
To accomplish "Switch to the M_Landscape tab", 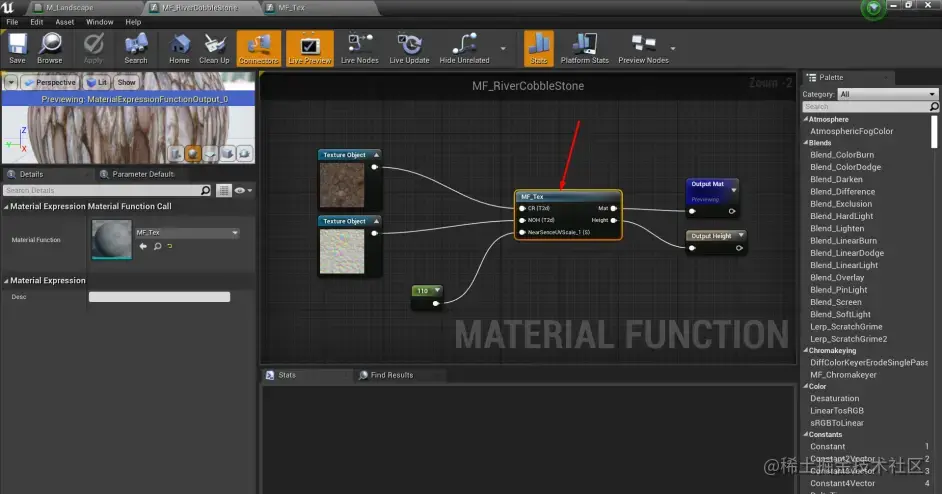I will 69,8.
